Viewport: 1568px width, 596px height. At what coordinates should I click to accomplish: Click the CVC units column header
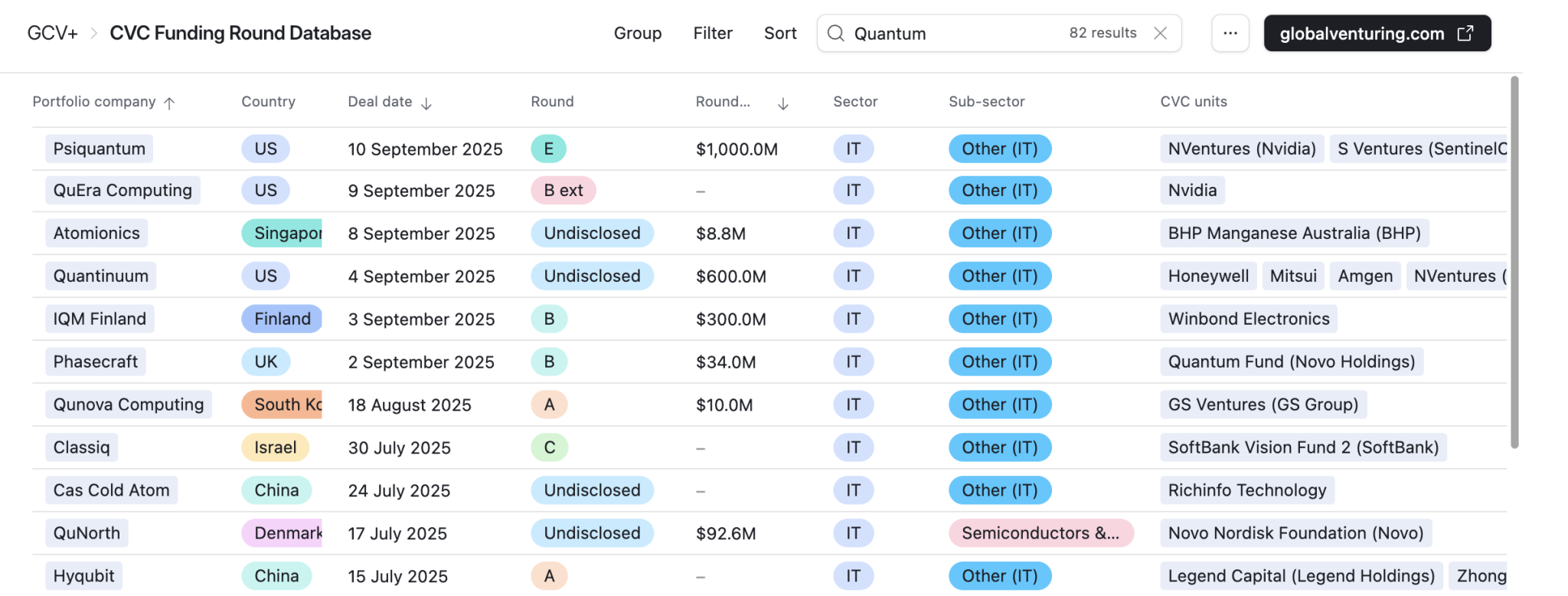pos(1193,101)
